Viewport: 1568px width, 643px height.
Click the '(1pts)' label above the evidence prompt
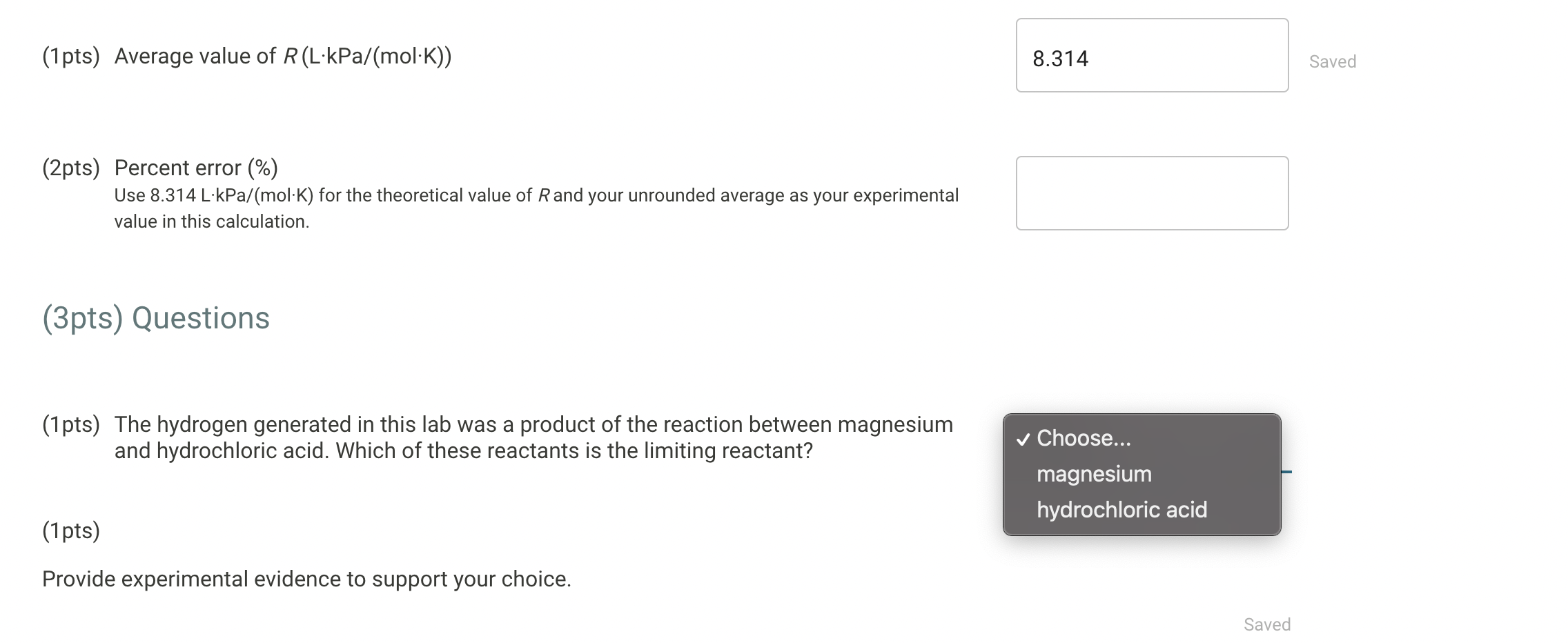[x=70, y=531]
